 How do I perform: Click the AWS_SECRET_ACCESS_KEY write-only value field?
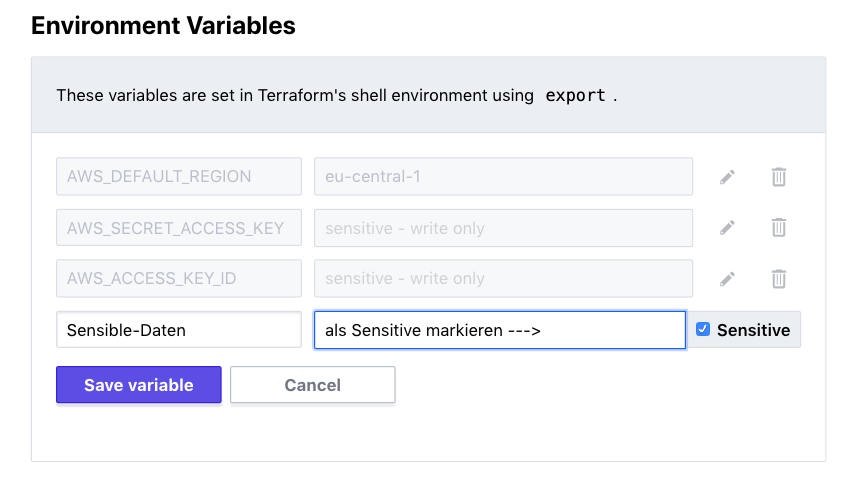coord(503,228)
